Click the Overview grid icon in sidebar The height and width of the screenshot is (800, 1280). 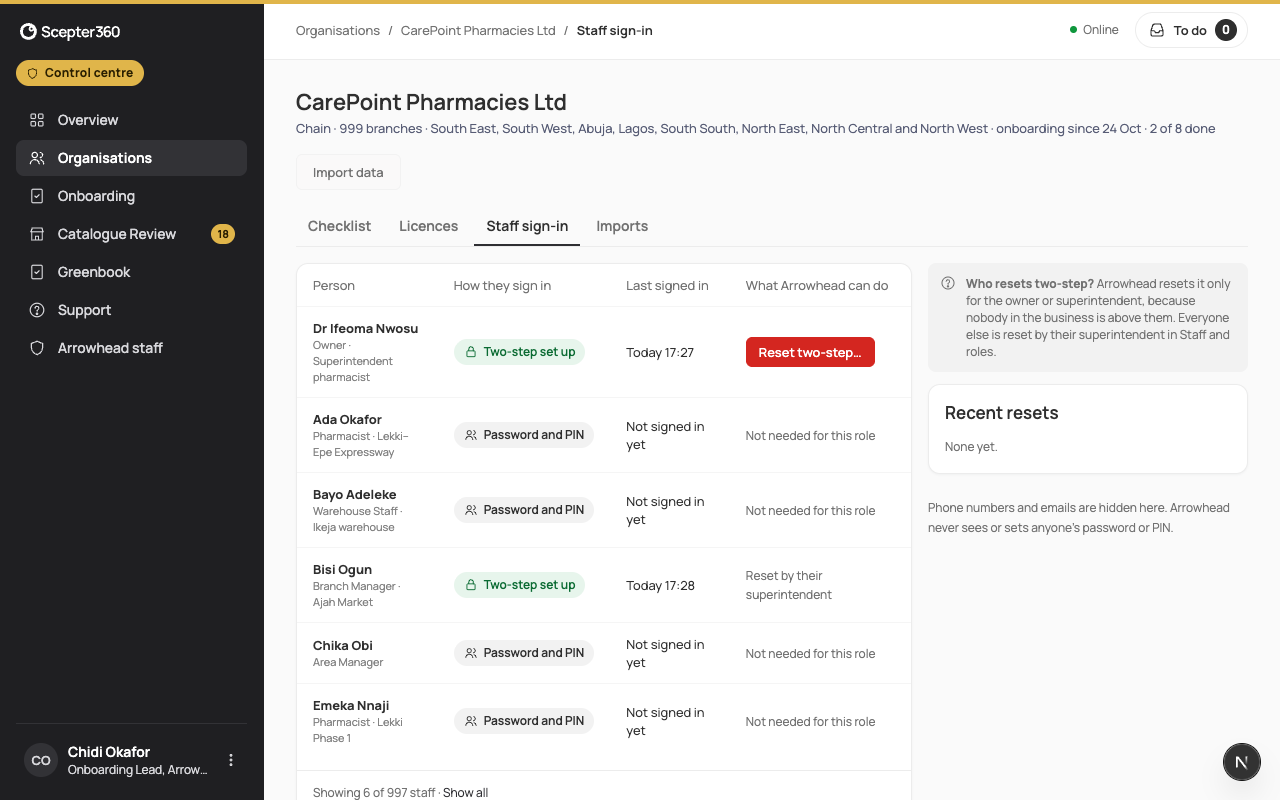pos(37,120)
